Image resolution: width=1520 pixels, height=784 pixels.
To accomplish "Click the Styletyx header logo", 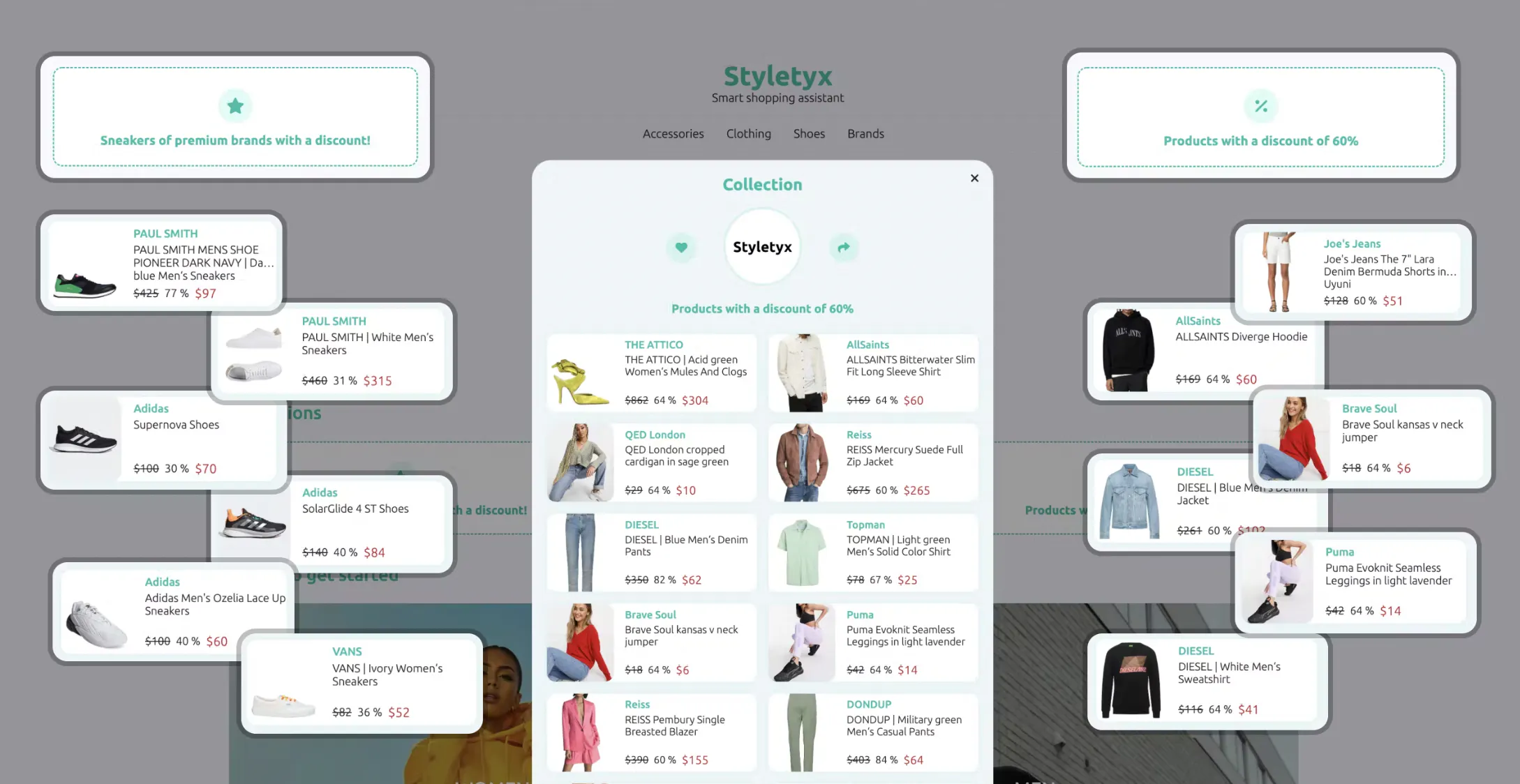I will pos(777,77).
